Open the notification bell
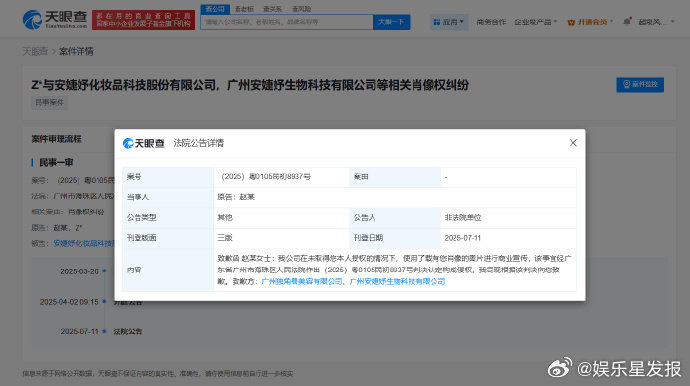This screenshot has height=386, width=690. 627,22
